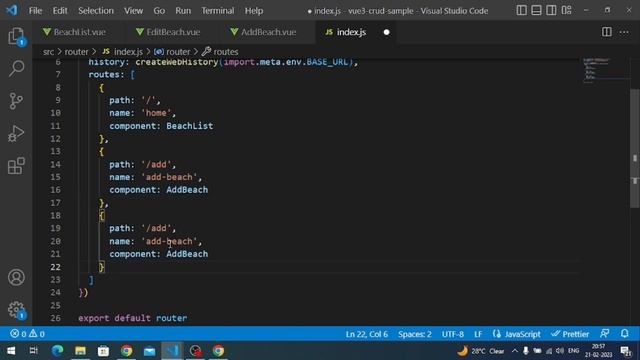Click the unsaved dot on index.js tab

pos(386,32)
